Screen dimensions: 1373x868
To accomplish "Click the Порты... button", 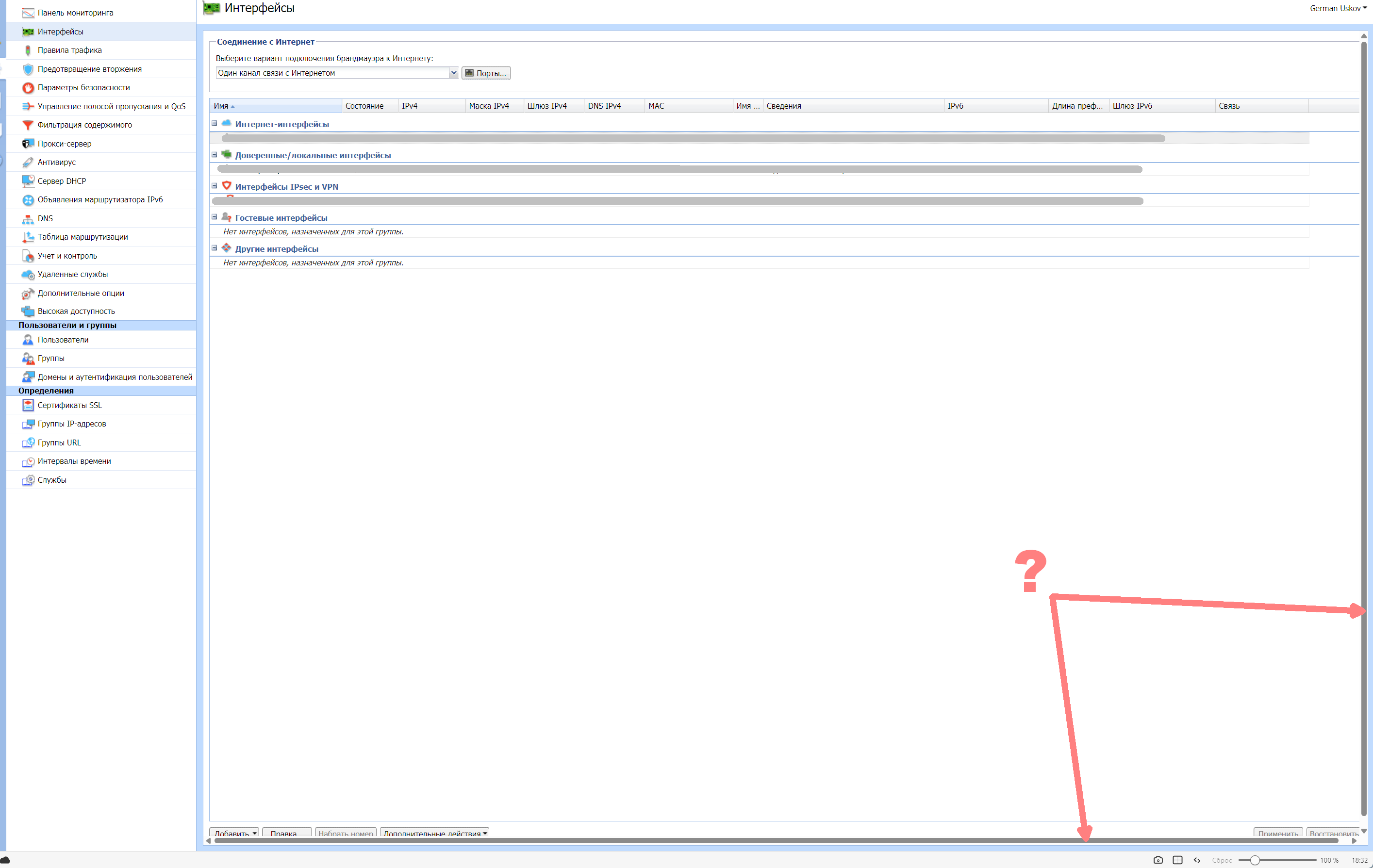I will [x=486, y=73].
